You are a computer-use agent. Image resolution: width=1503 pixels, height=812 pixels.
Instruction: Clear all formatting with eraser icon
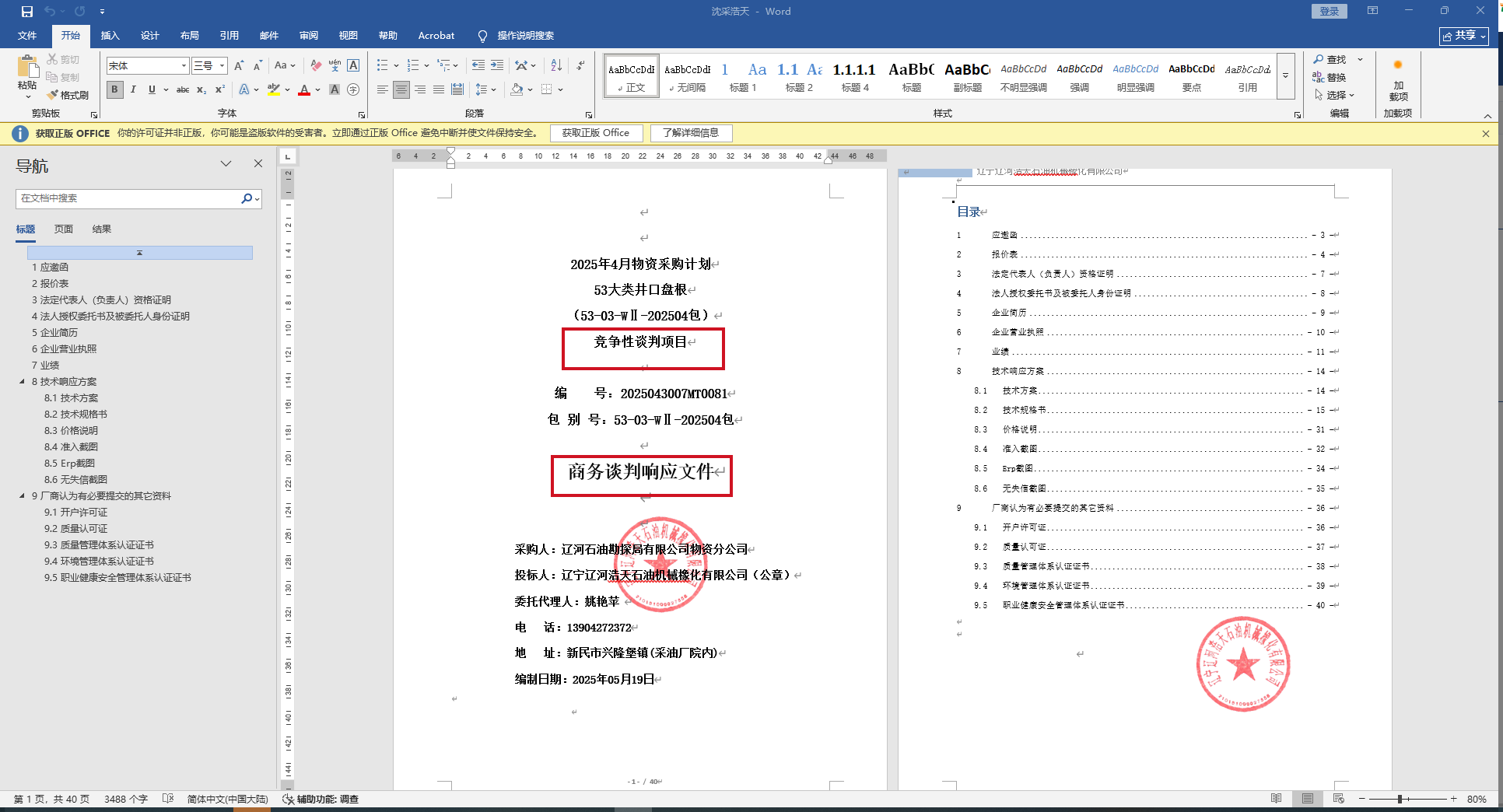pos(315,66)
